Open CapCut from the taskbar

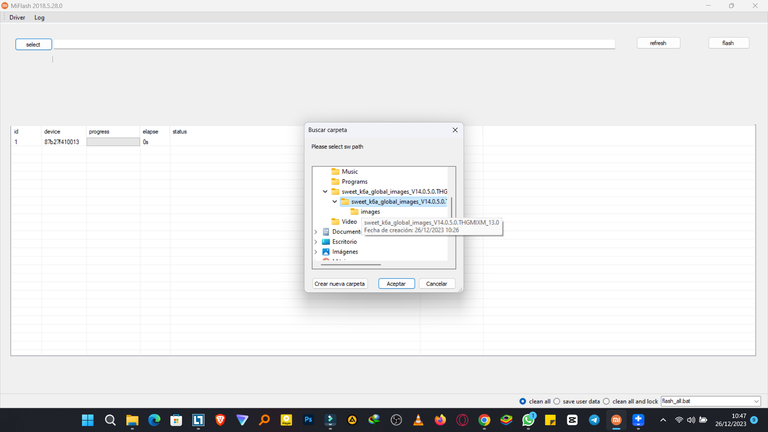572,420
